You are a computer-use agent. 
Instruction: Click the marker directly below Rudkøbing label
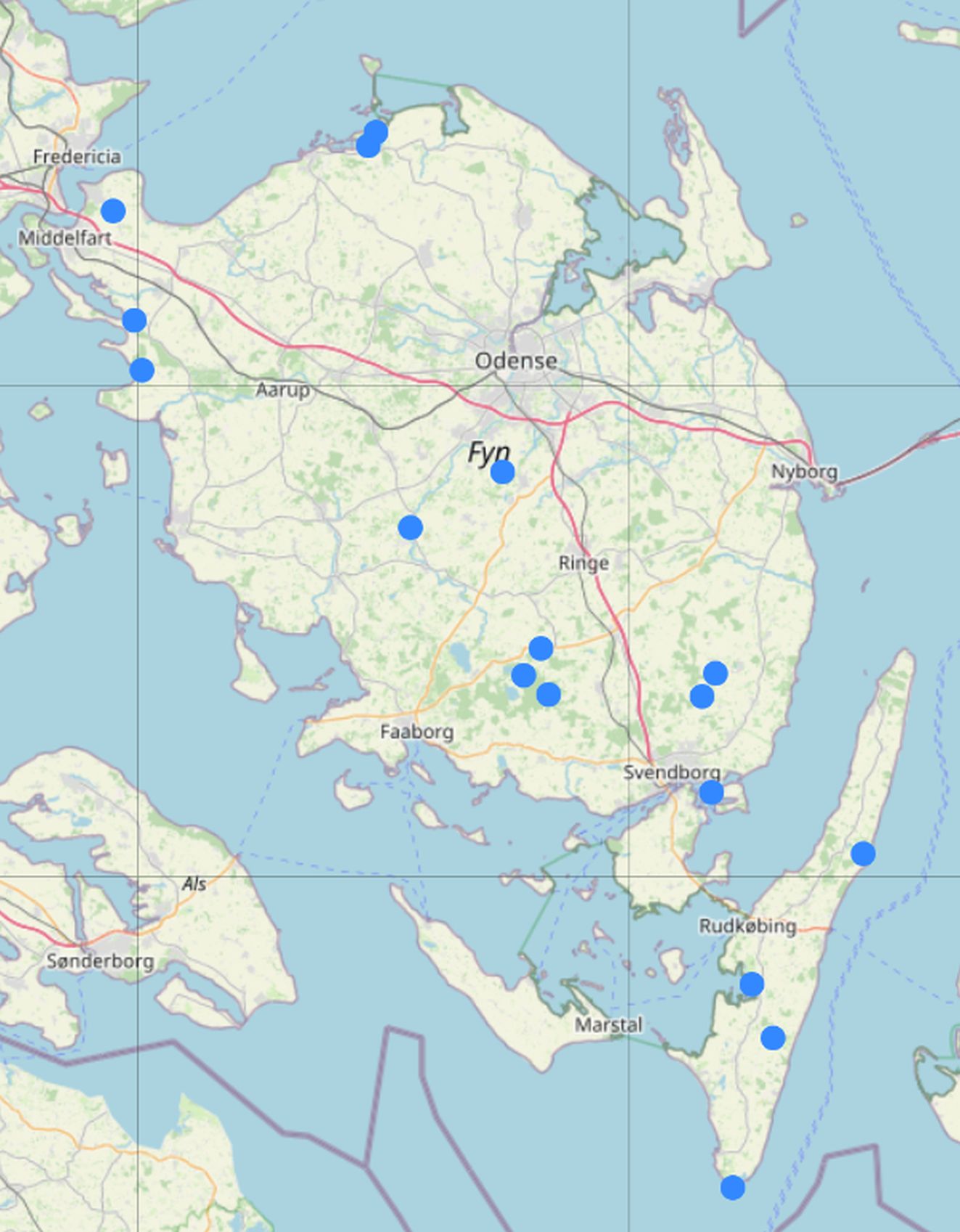tap(751, 984)
